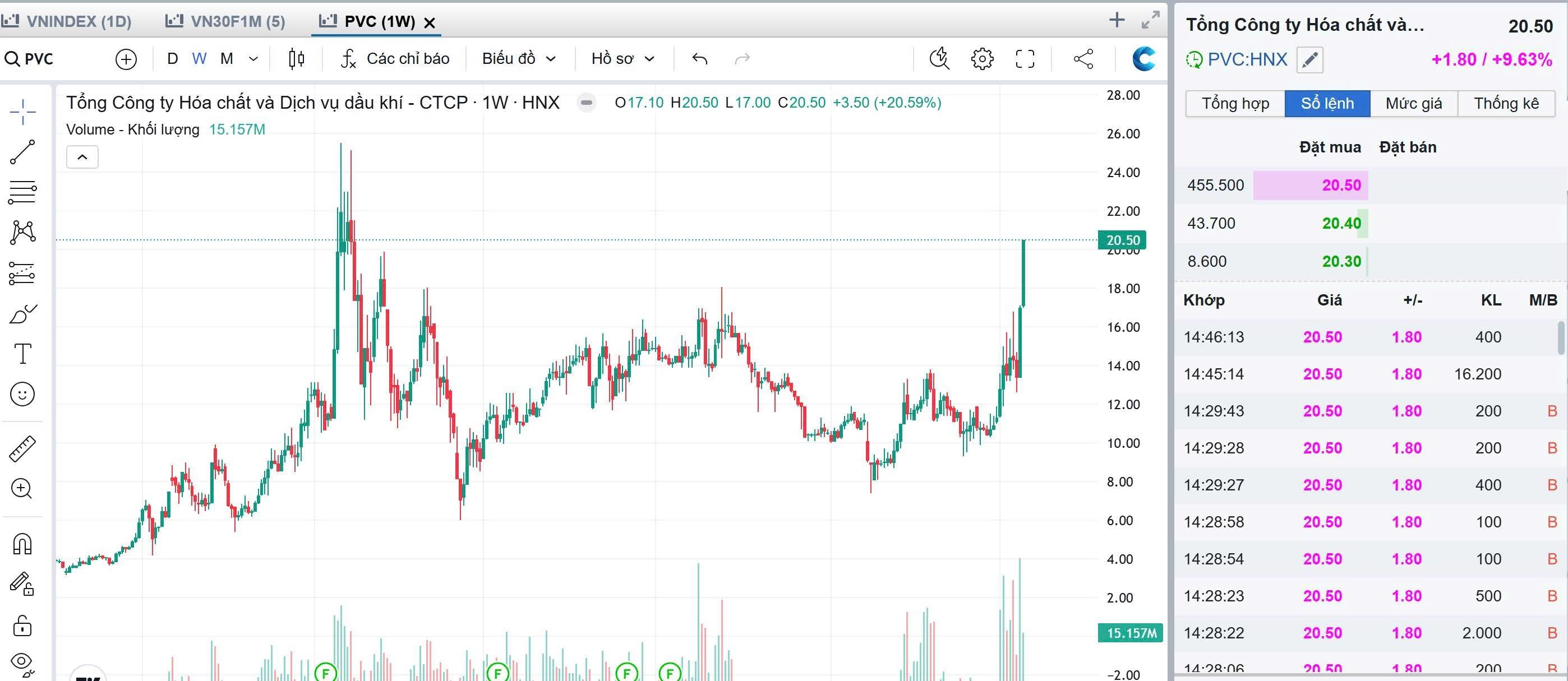
Task: Select the trend line drawing tool
Action: (22, 152)
